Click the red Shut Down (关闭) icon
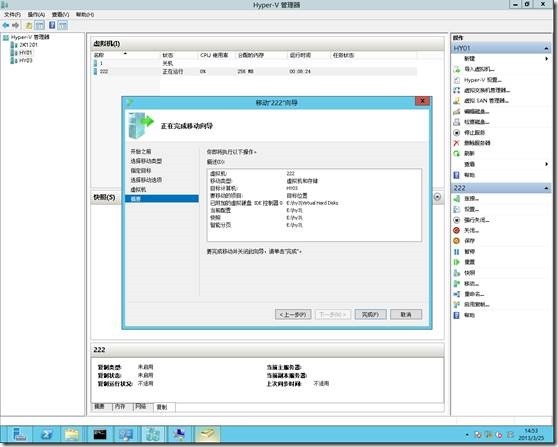Image resolution: width=558 pixels, height=447 pixels. (x=457, y=230)
